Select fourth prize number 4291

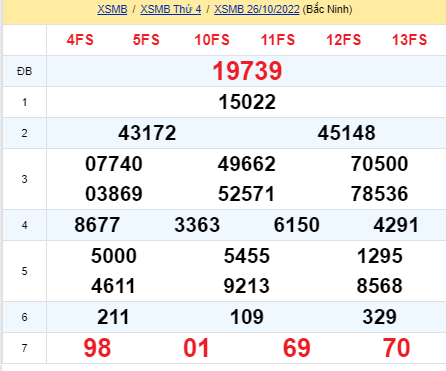click(396, 225)
